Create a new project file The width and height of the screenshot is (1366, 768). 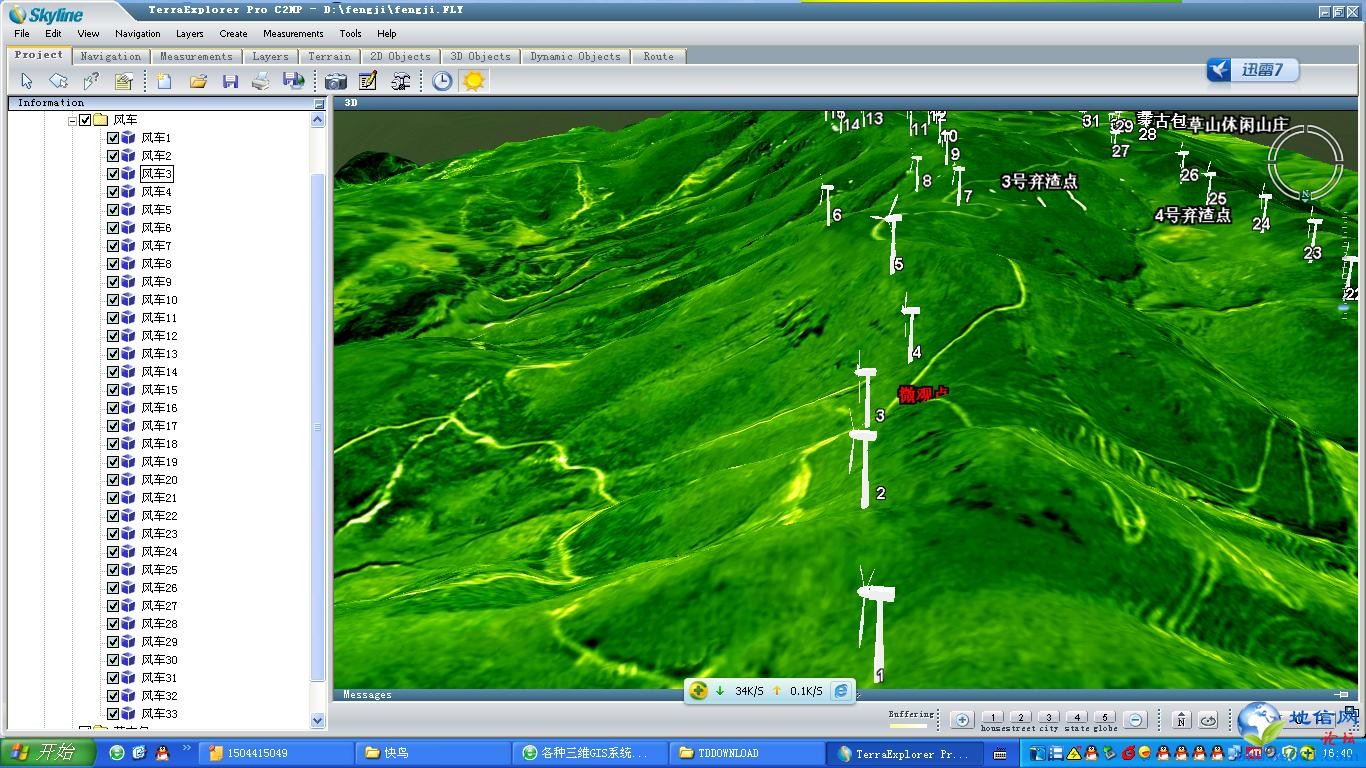[165, 81]
